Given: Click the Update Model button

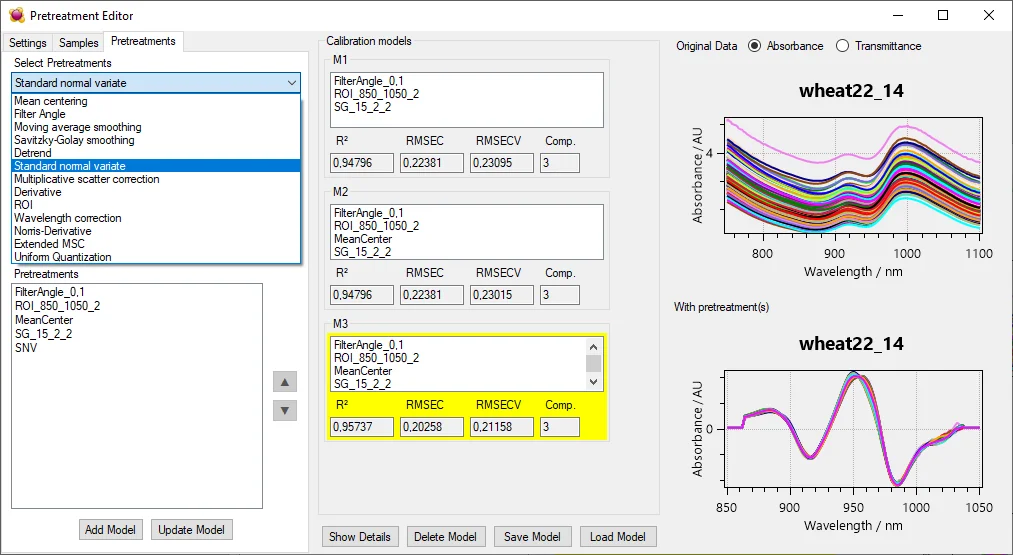Looking at the screenshot, I should coord(192,530).
